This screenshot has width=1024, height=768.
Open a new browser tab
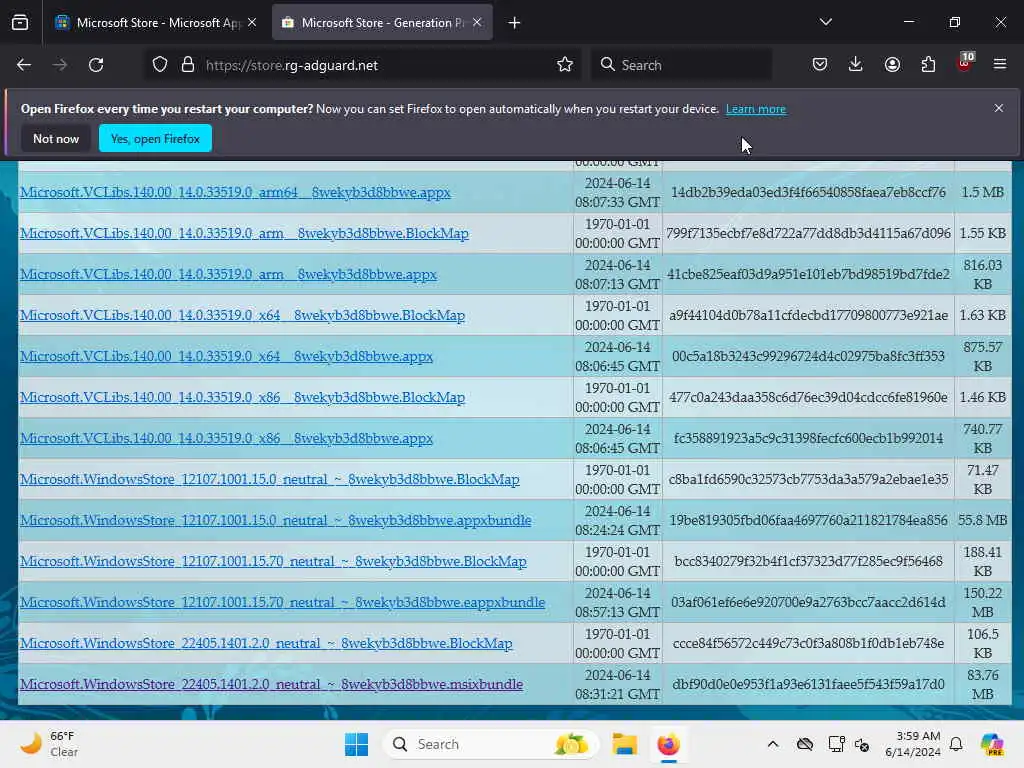point(515,23)
